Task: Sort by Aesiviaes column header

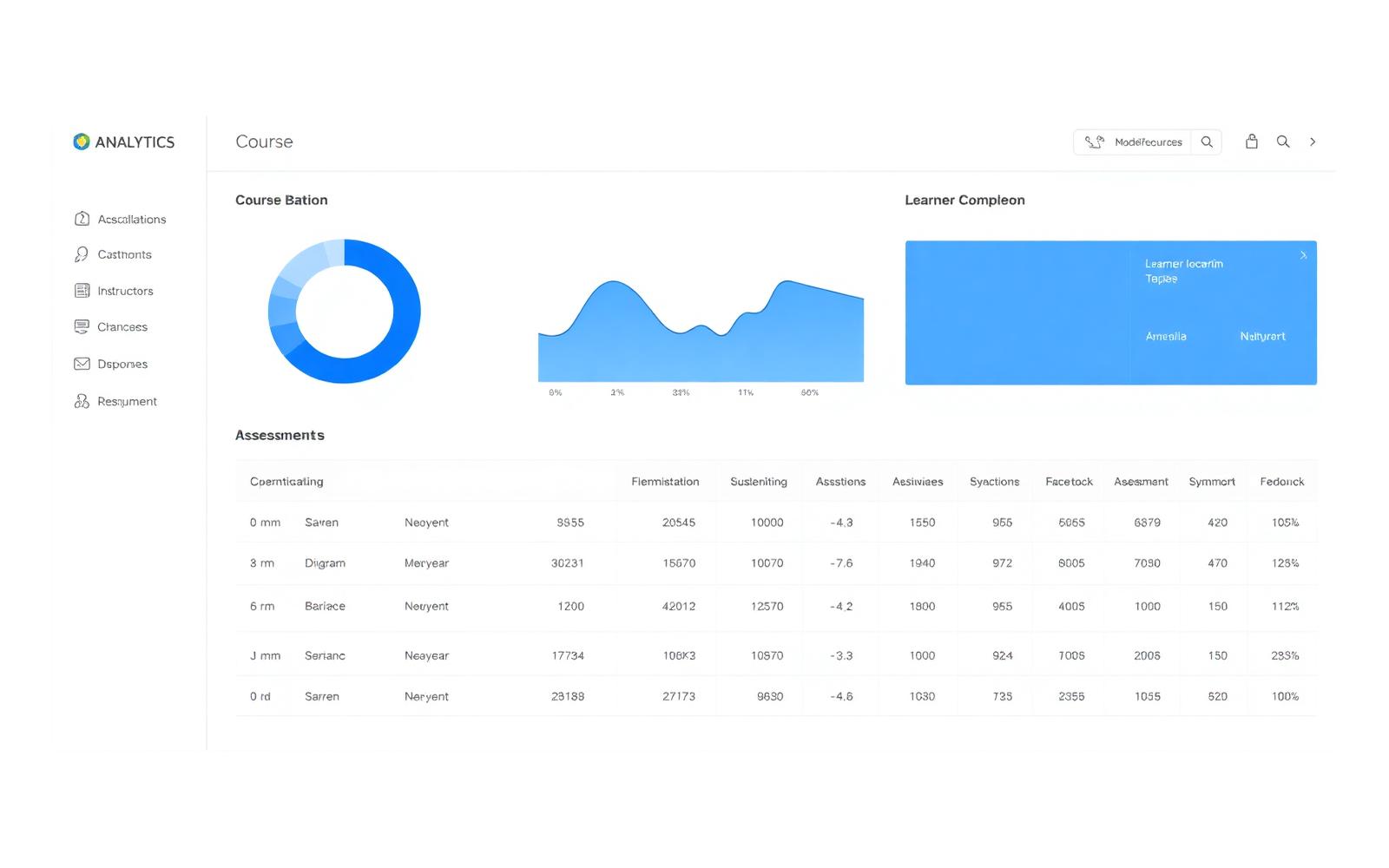Action: click(918, 482)
